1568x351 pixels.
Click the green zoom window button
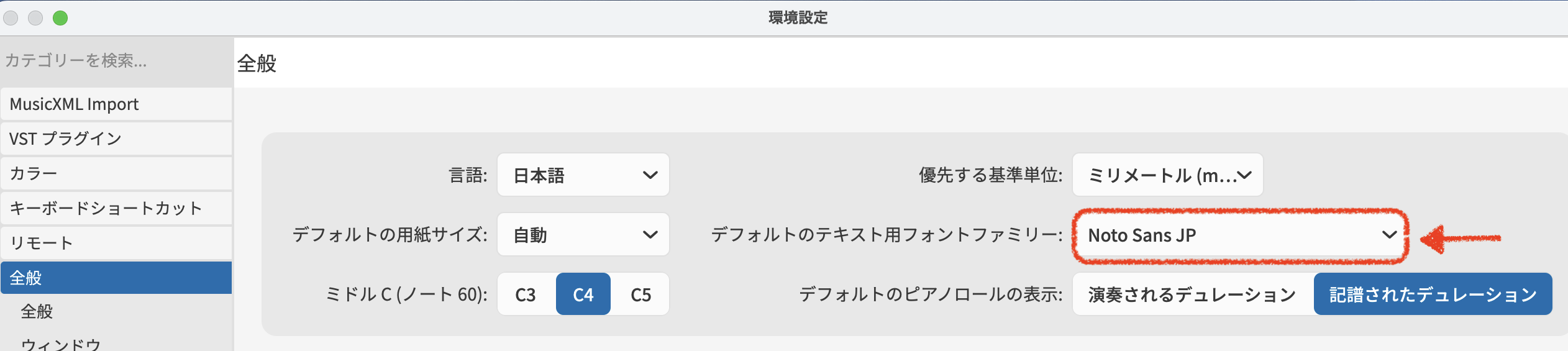click(60, 18)
